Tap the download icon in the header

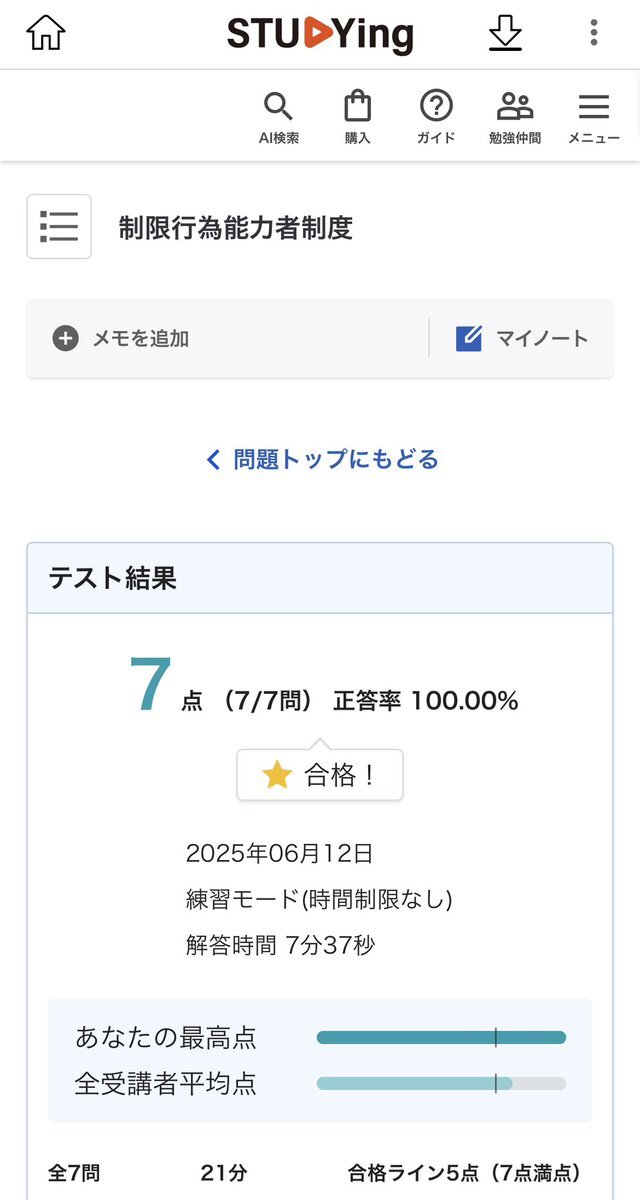pyautogui.click(x=506, y=33)
